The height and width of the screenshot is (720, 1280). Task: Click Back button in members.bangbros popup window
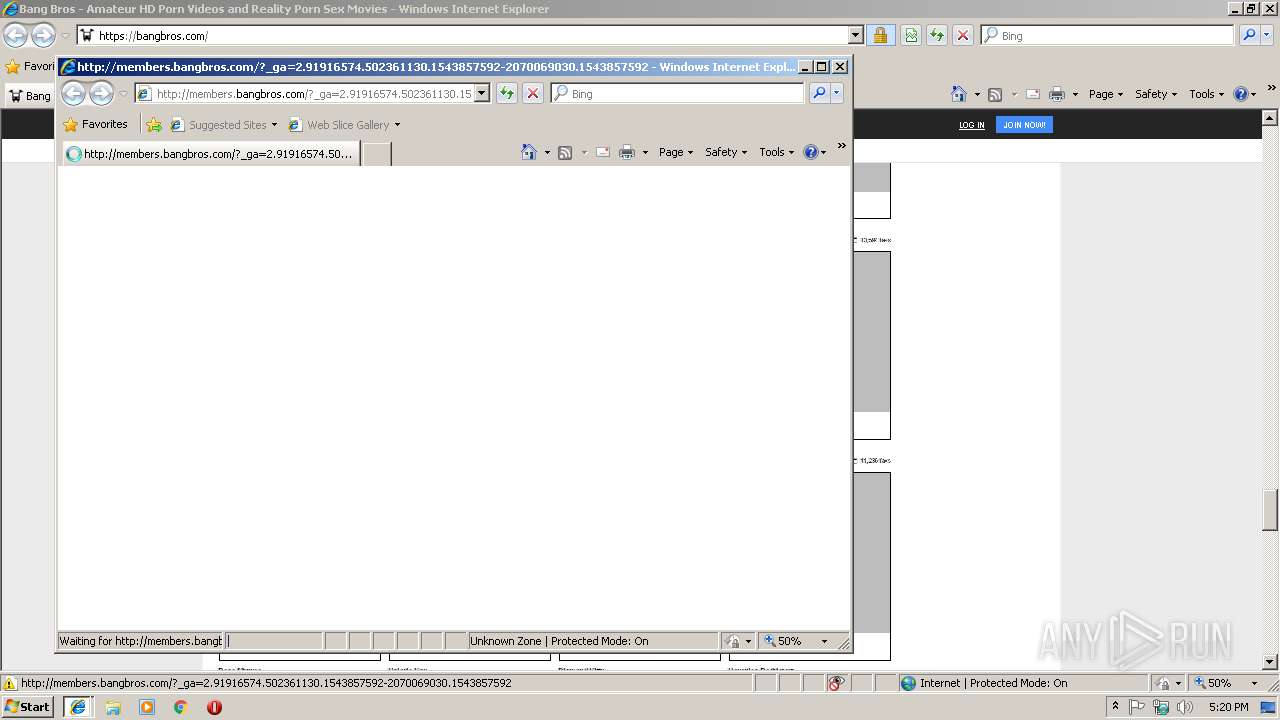74,93
